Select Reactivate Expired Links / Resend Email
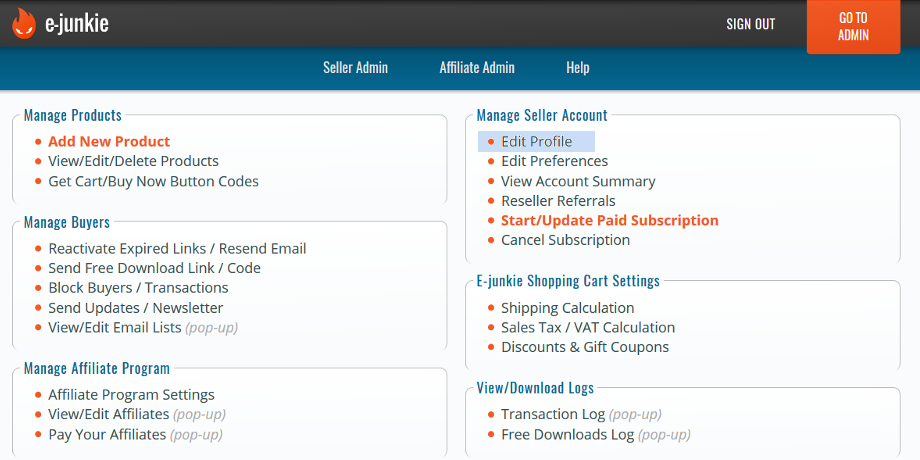 point(177,248)
